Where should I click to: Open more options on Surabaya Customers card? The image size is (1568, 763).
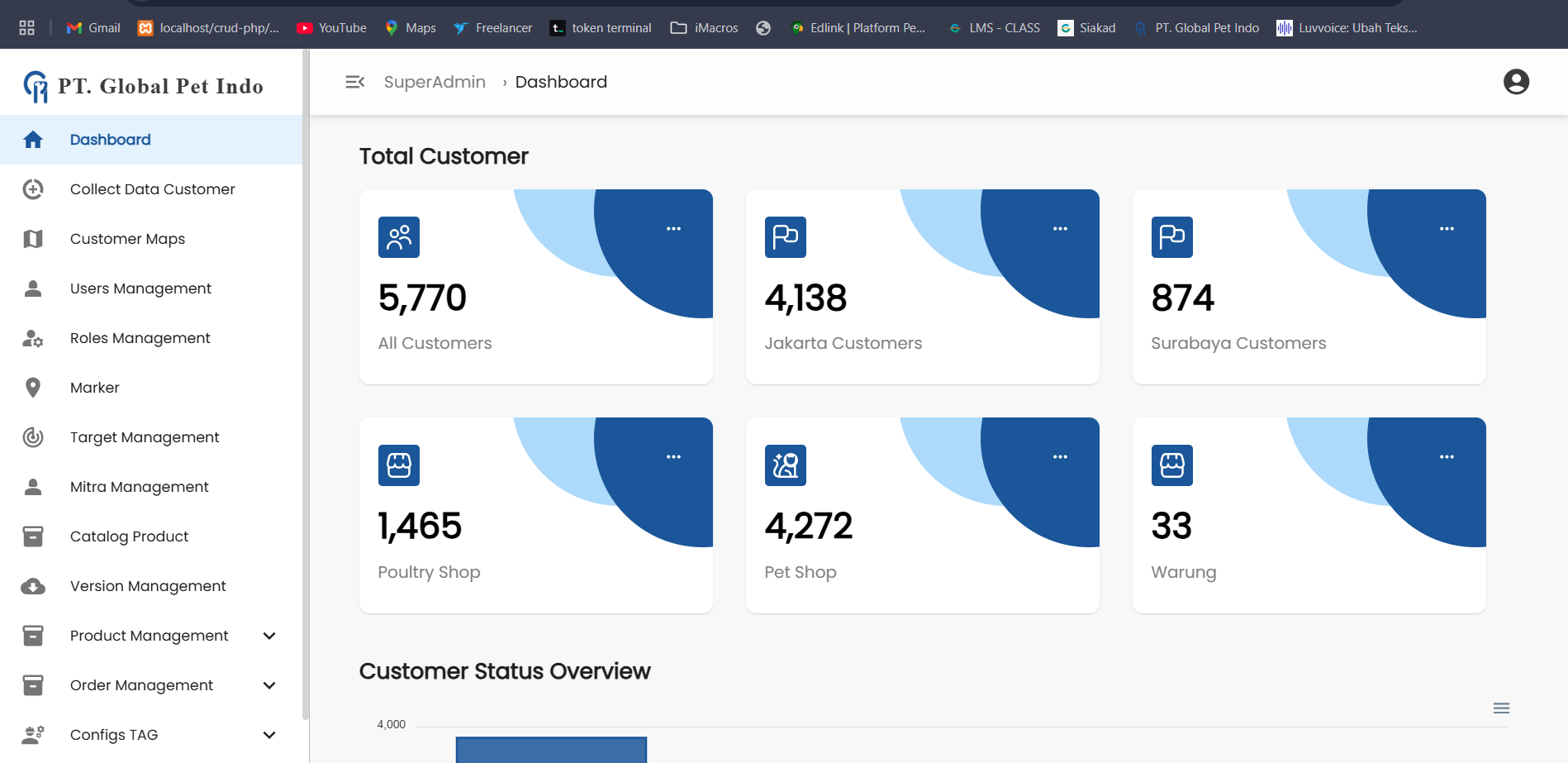[x=1447, y=229]
